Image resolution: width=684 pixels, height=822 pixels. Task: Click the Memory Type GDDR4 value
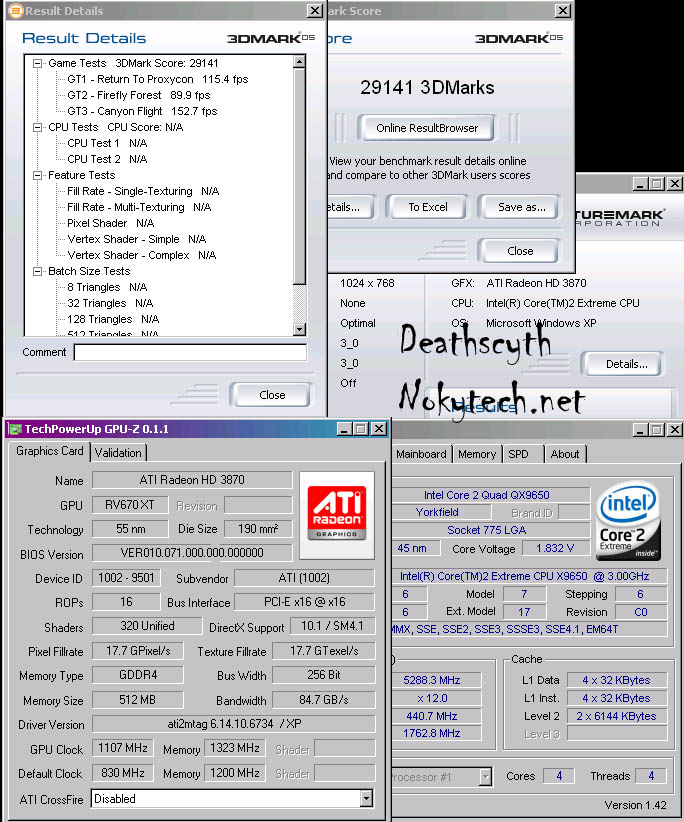(138, 675)
